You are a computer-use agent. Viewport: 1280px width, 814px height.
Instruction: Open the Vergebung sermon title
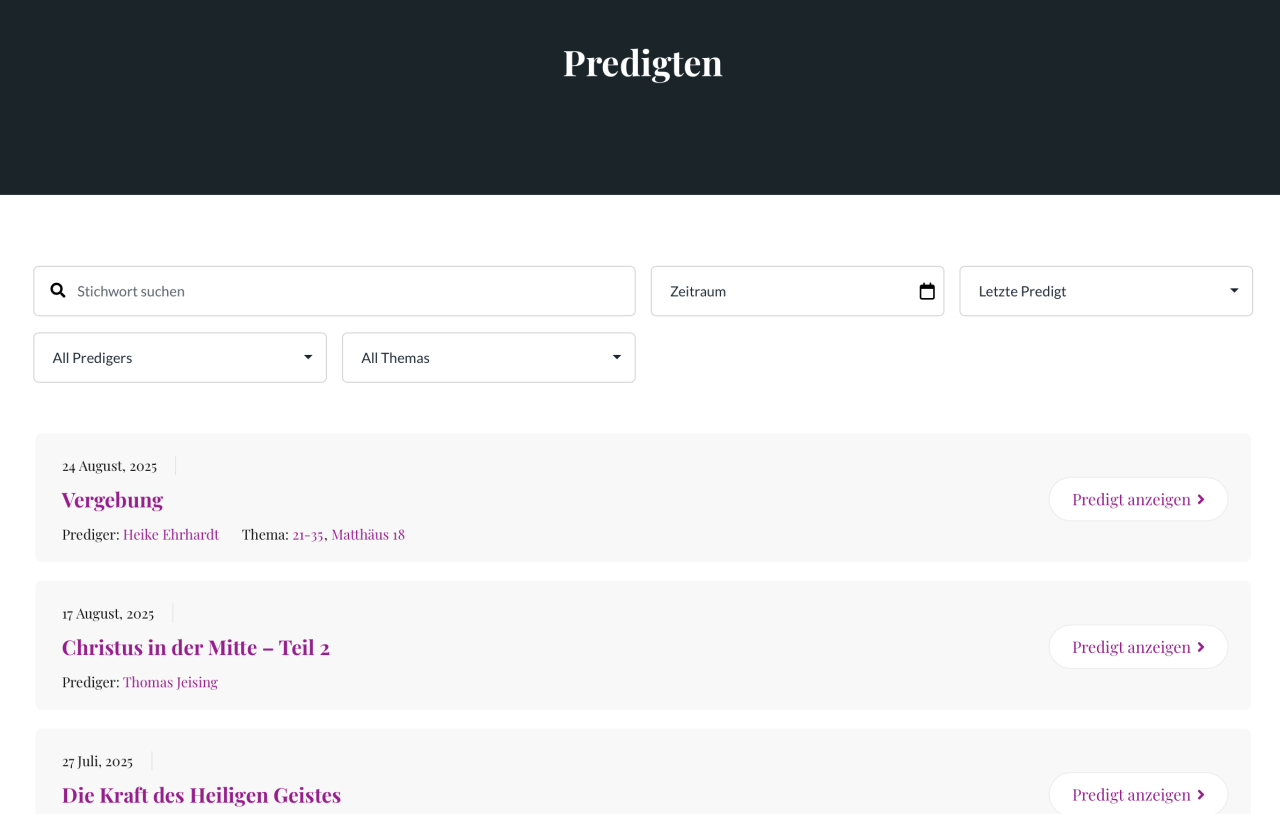click(112, 500)
